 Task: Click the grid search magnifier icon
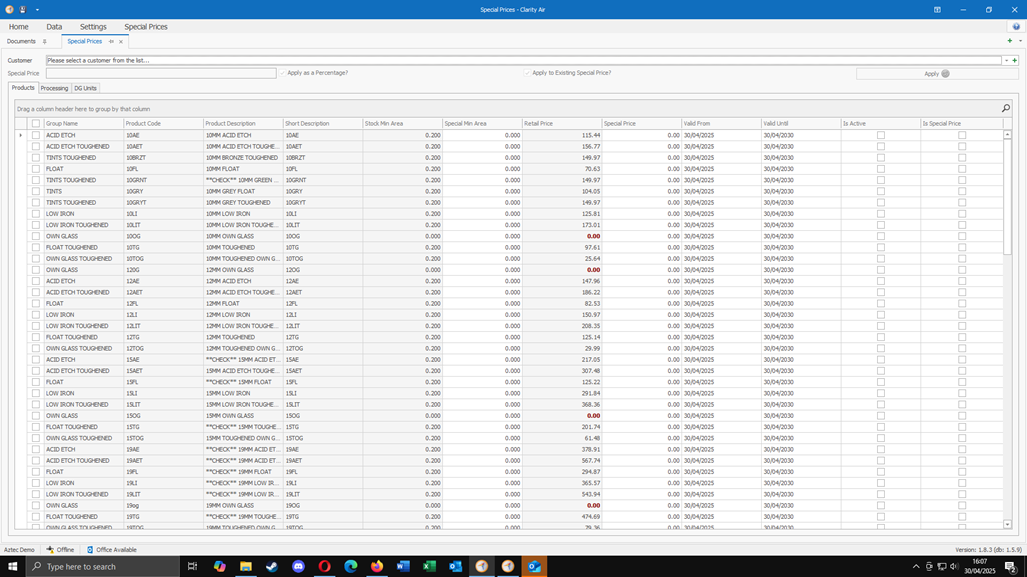(1005, 108)
